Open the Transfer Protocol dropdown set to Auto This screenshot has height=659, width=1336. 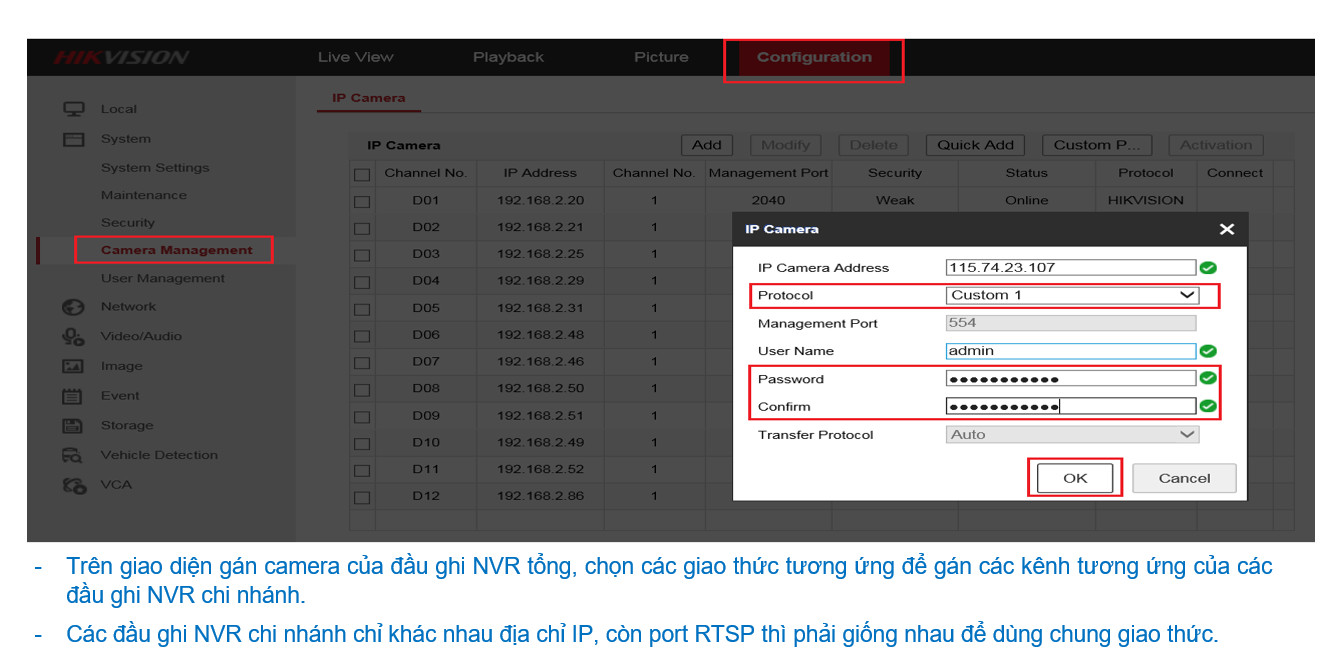pos(1071,435)
